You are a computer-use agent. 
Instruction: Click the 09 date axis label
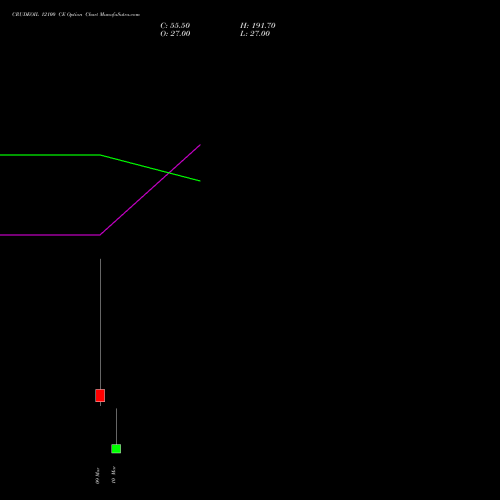click(98, 475)
